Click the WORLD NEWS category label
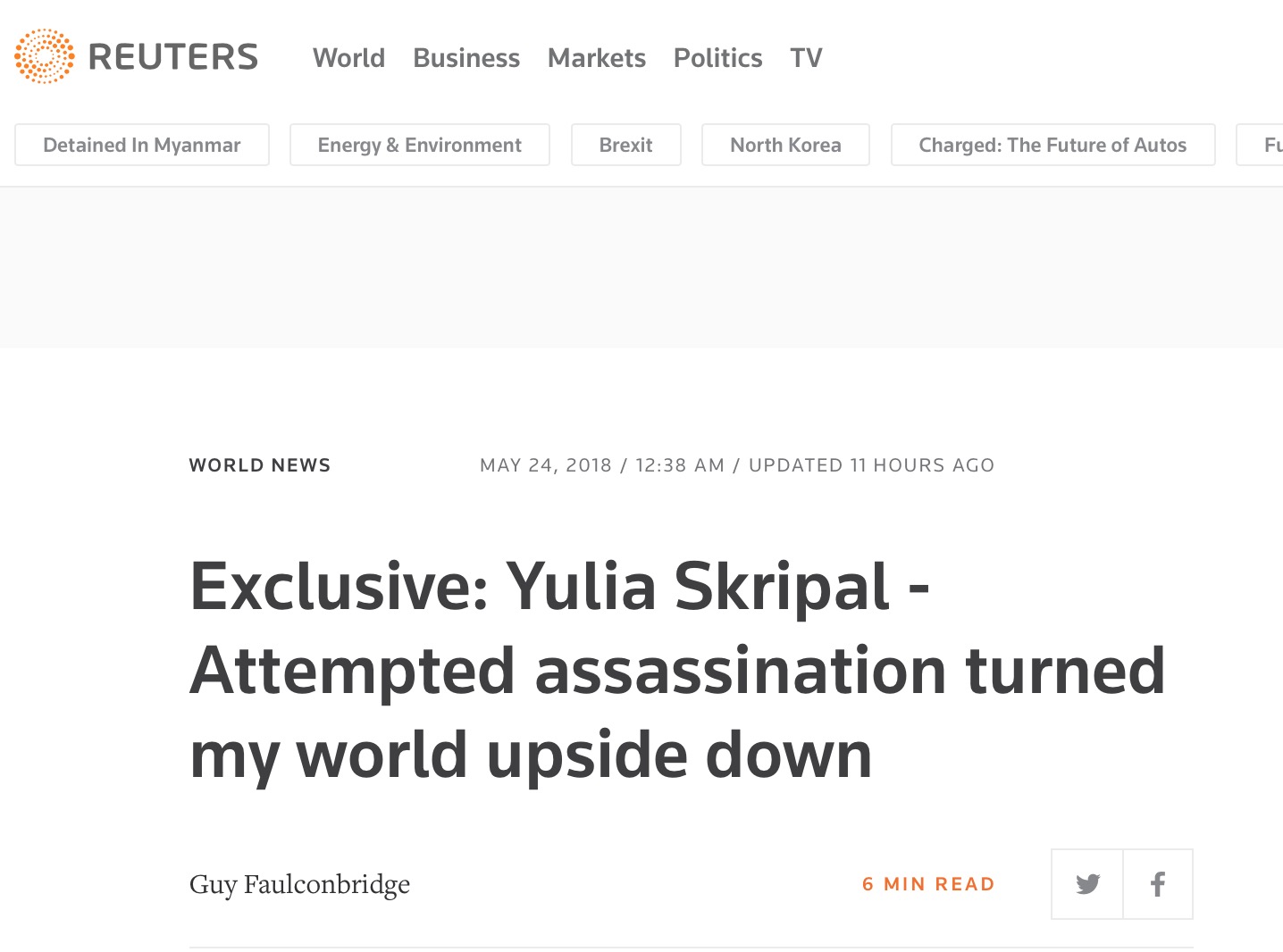This screenshot has width=1283, height=952. coord(260,465)
